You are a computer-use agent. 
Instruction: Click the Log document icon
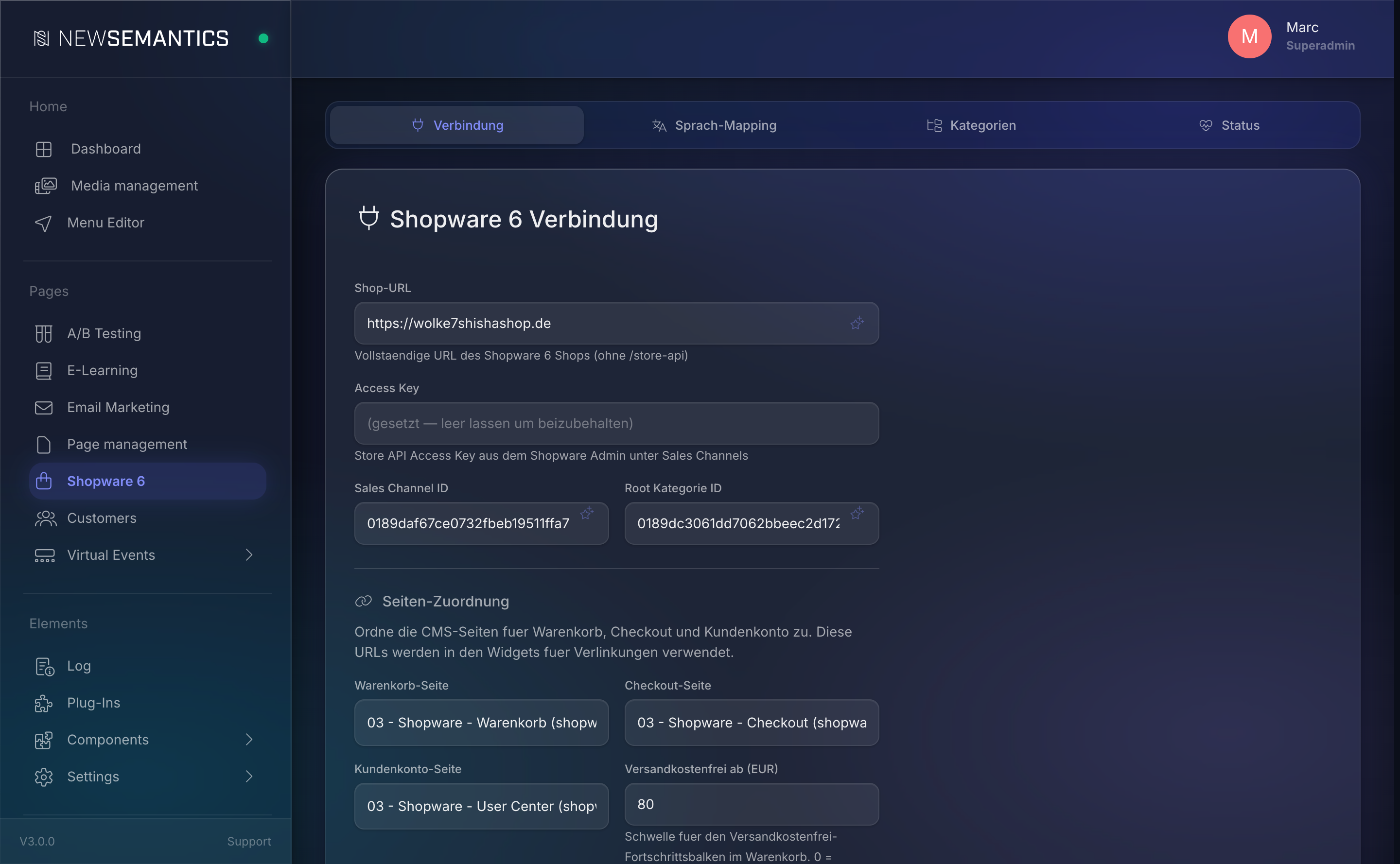click(45, 666)
